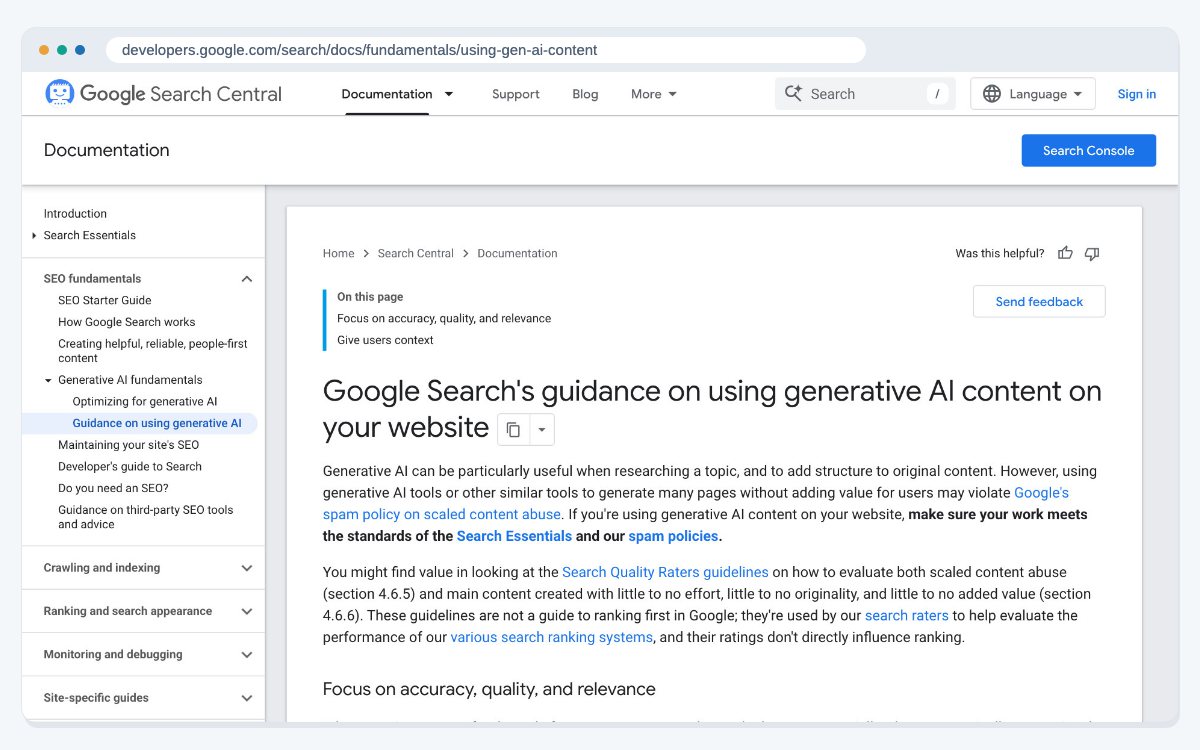Screen dimensions: 1200x750
Task: Follow the search raters link
Action: tap(907, 615)
